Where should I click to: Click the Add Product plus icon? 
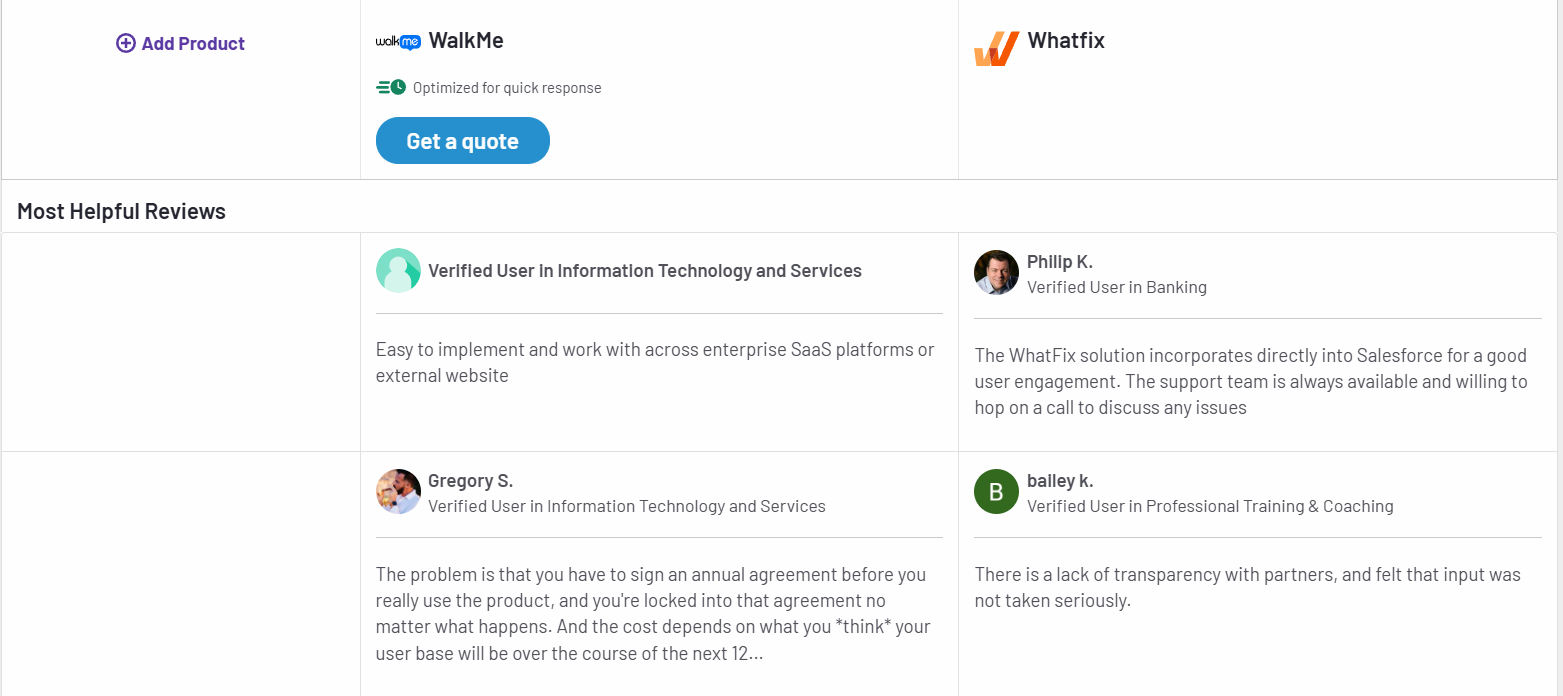(x=126, y=43)
